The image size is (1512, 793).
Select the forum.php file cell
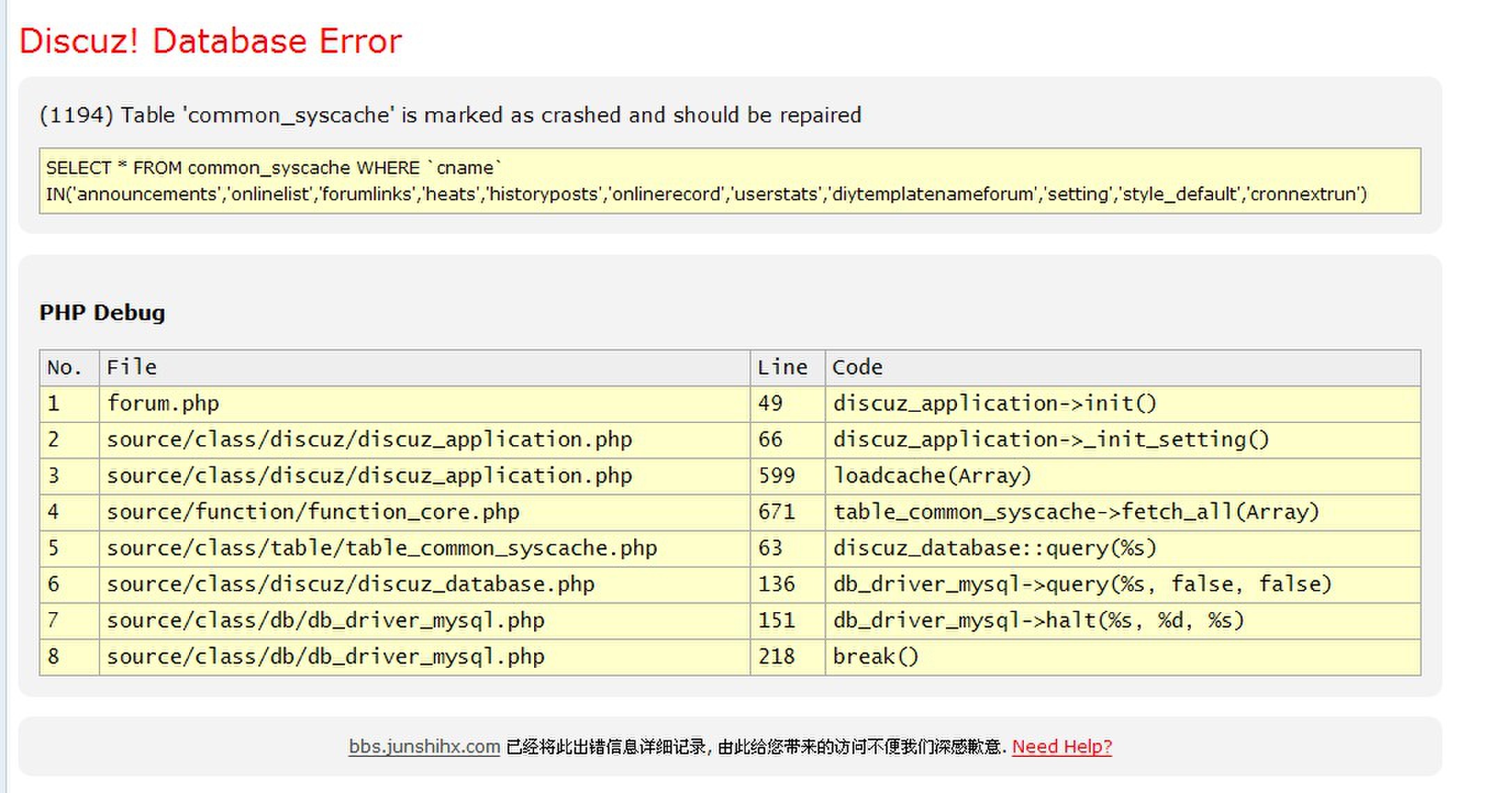(x=424, y=404)
